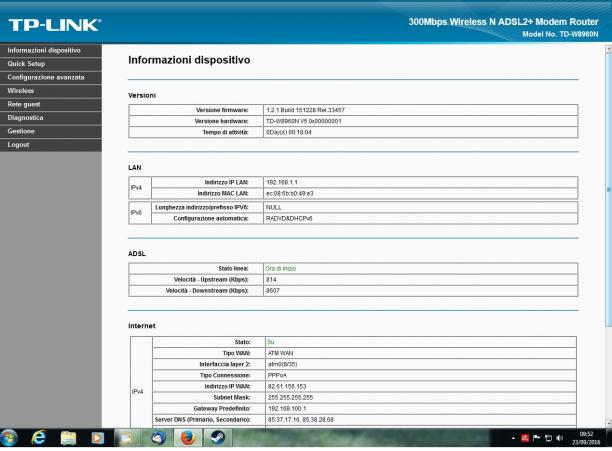The height and width of the screenshot is (451, 612).
Task: Select the LAN MAC address value
Action: [x=290, y=194]
